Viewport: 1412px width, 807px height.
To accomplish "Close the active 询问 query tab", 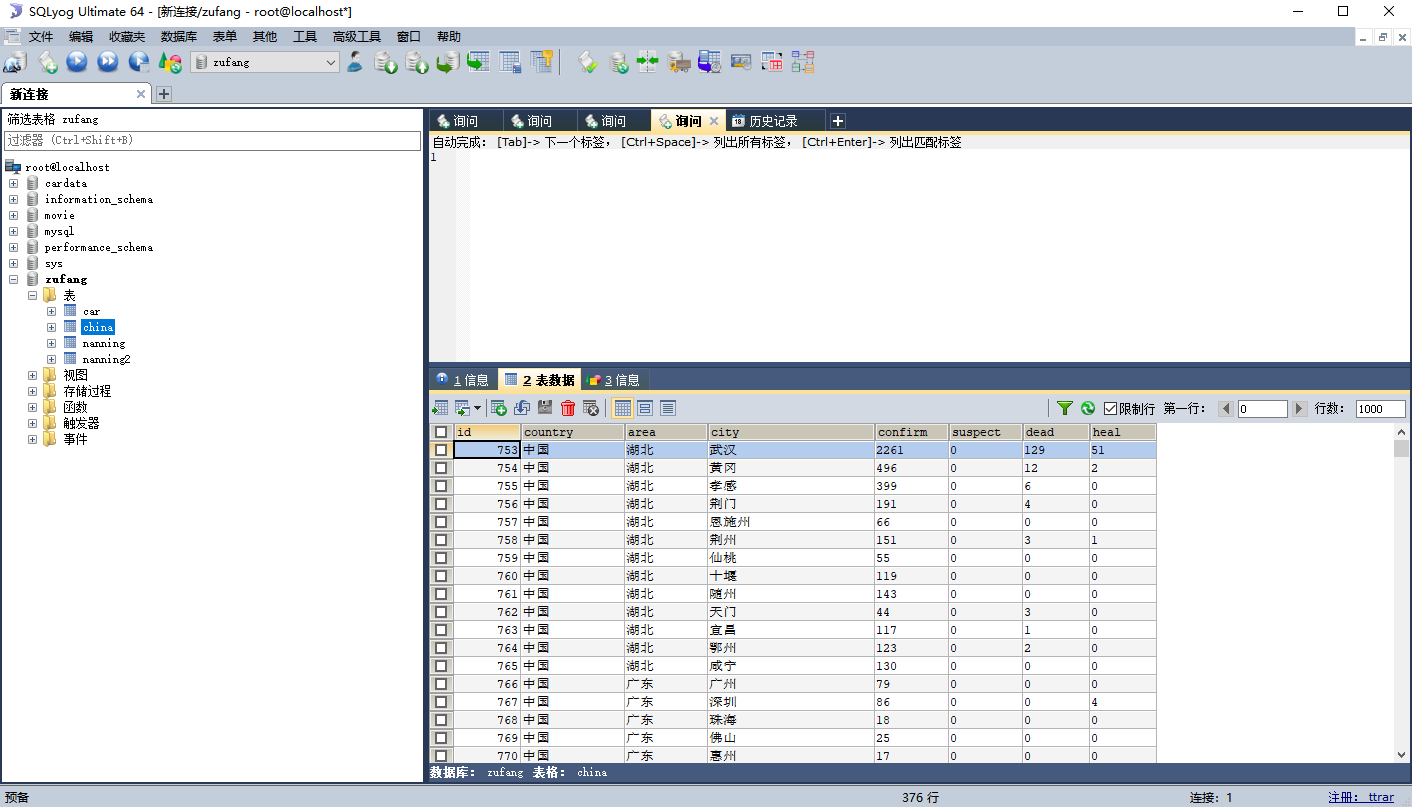I will (x=714, y=121).
